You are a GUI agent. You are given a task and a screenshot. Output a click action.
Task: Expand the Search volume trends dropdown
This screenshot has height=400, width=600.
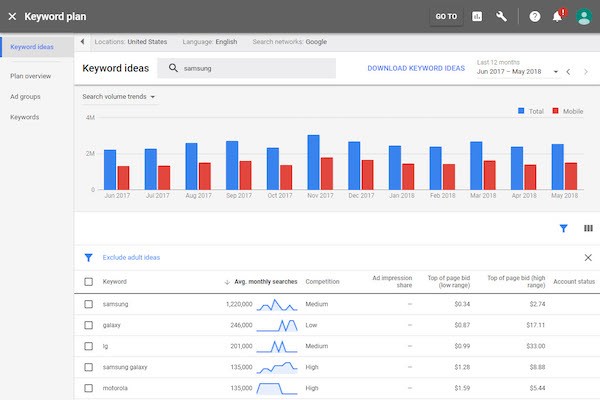119,97
